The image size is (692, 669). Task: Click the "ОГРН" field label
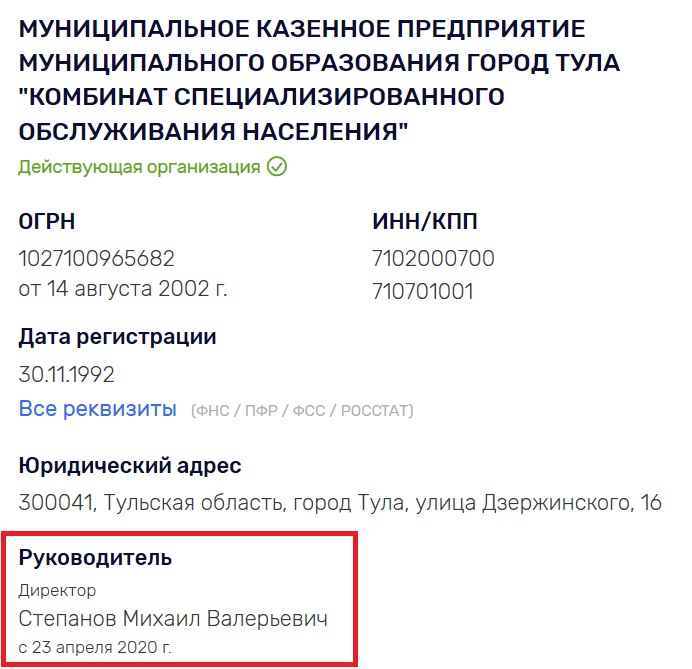47,222
